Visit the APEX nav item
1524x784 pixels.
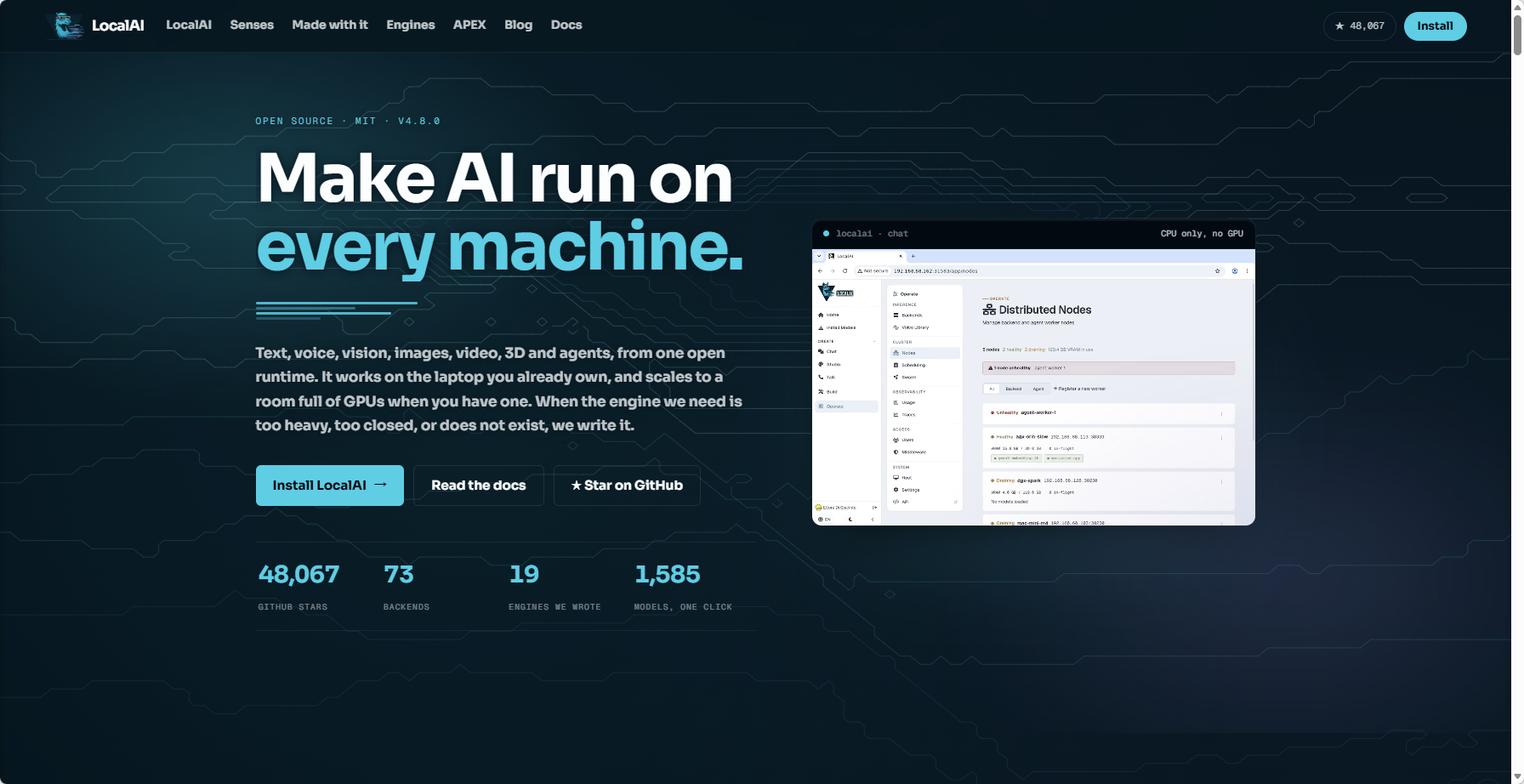click(469, 25)
